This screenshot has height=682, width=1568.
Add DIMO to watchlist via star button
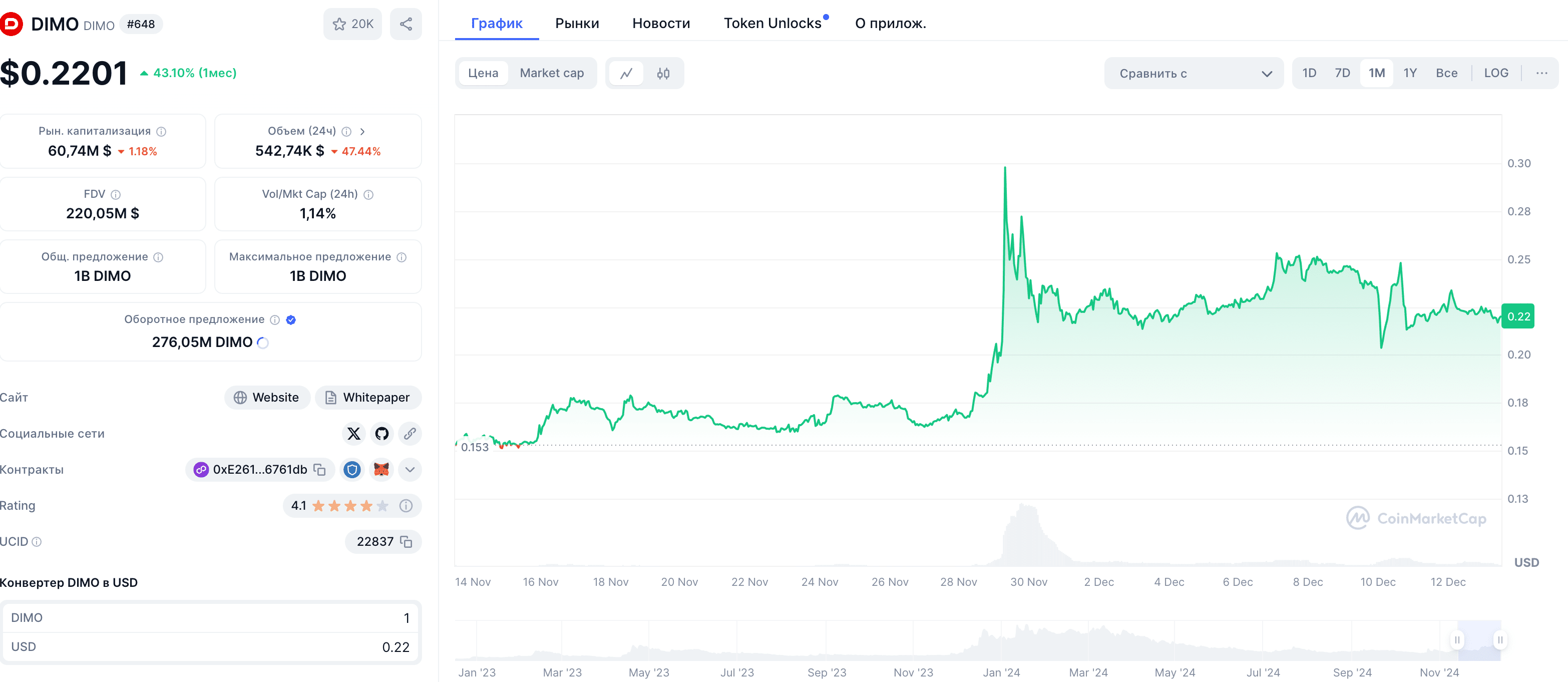click(x=352, y=24)
